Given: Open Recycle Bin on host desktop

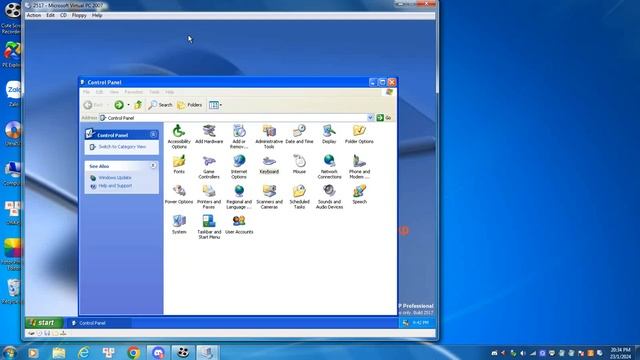Looking at the screenshot, I should pyautogui.click(x=13, y=291).
